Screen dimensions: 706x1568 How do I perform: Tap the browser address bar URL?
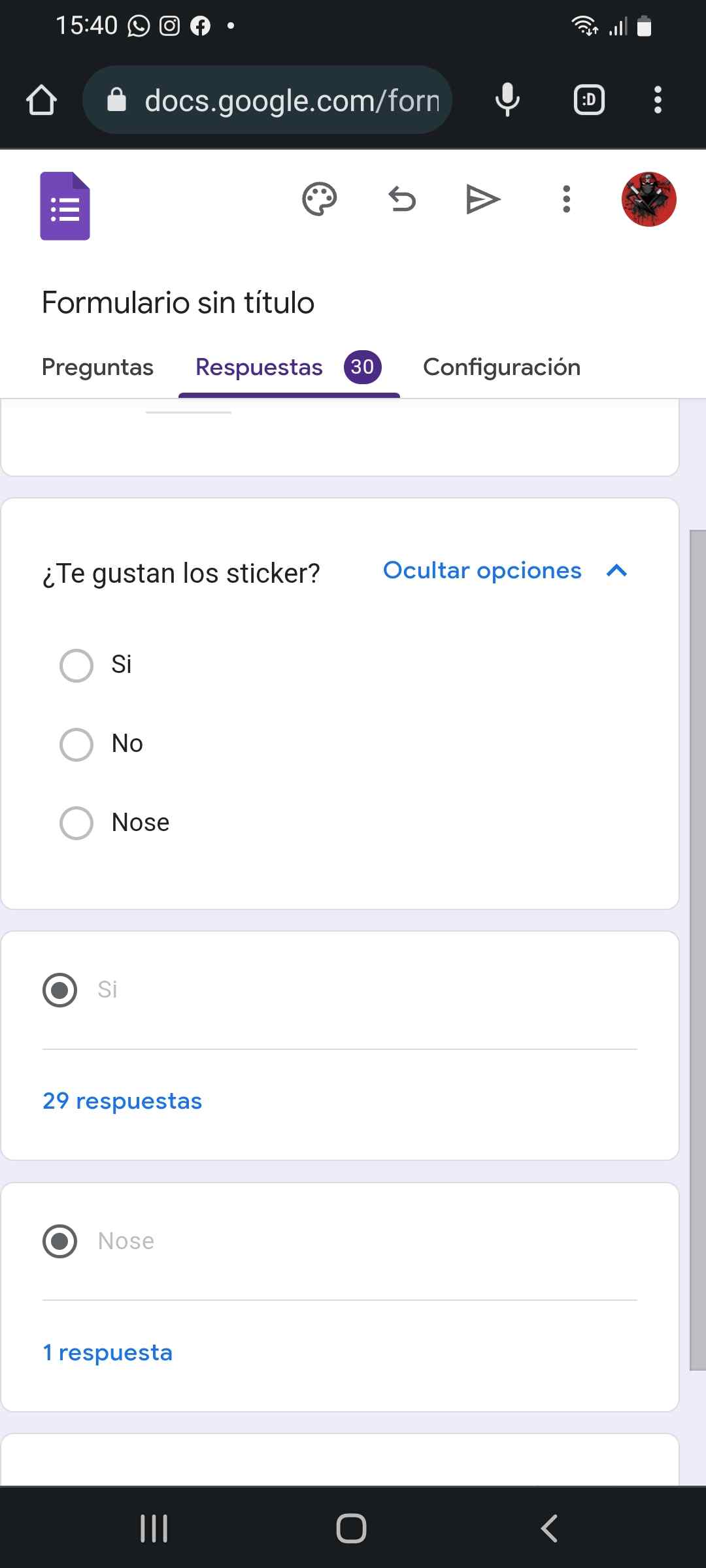pyautogui.click(x=292, y=101)
